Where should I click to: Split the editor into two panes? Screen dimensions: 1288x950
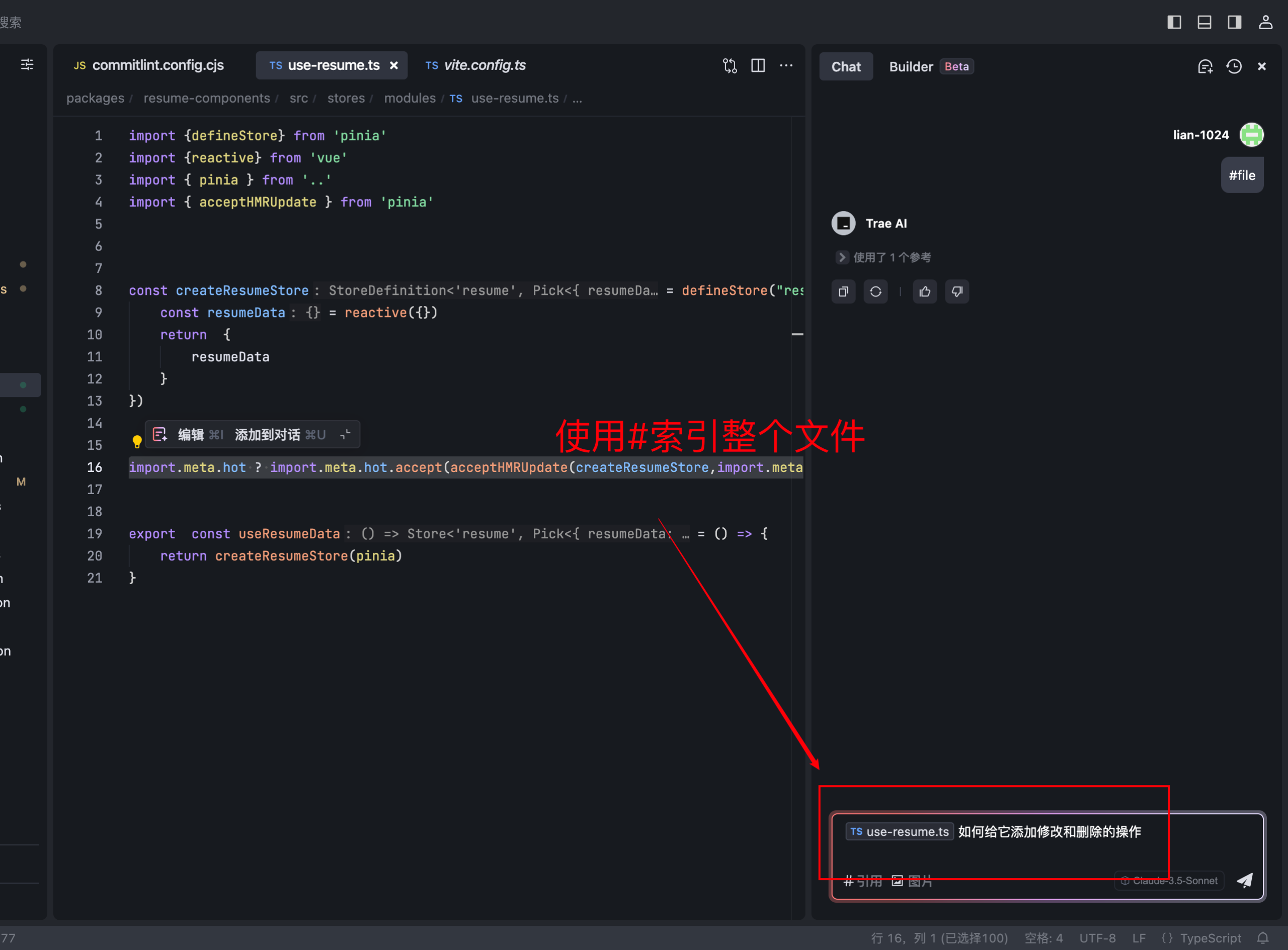tap(758, 65)
